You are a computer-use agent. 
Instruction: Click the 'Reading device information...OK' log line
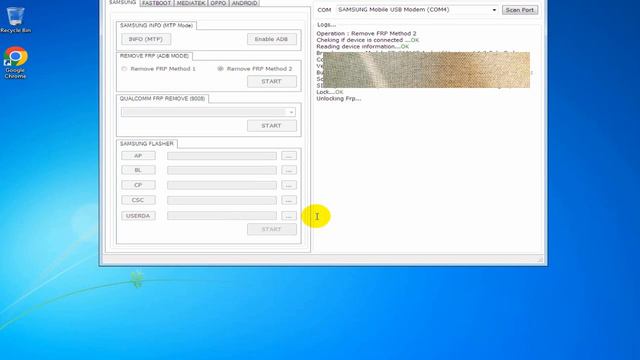tap(362, 47)
